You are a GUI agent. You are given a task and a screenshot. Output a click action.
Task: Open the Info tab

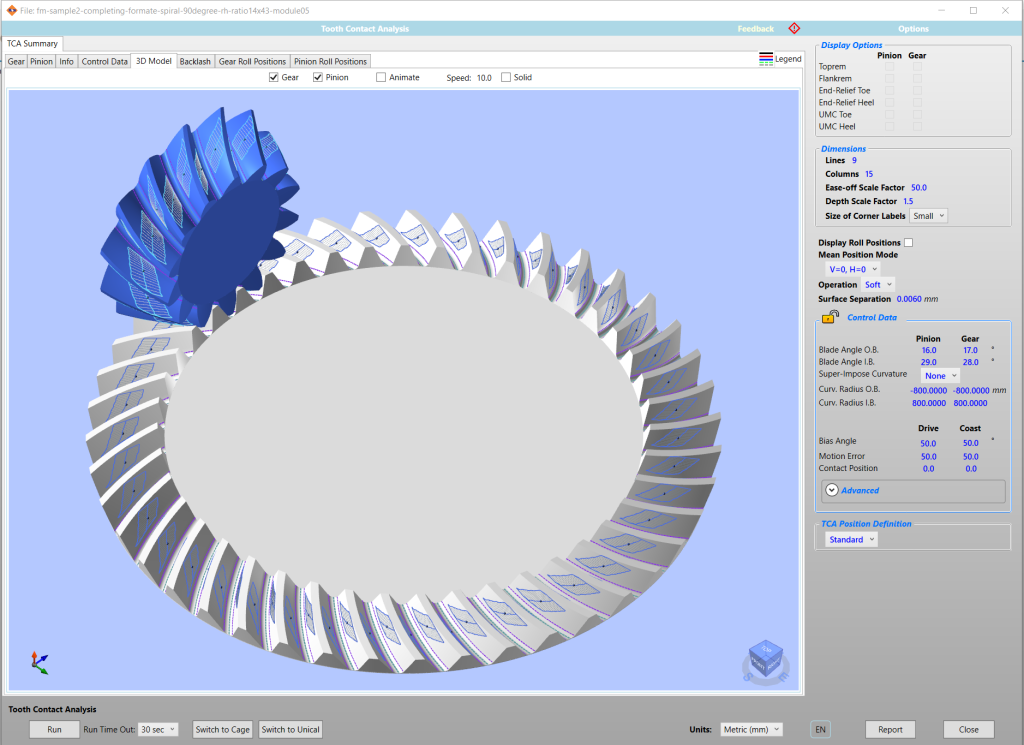coord(67,61)
